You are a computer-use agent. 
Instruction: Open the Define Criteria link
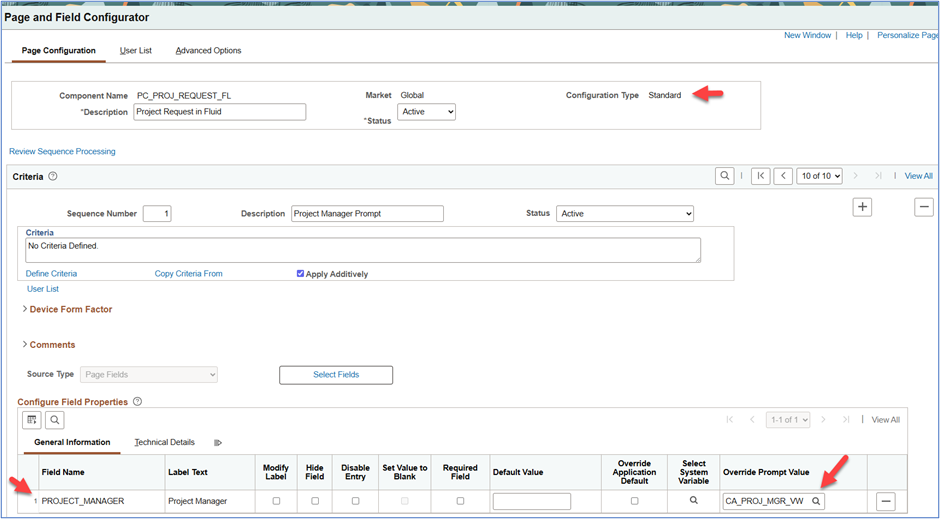[51, 274]
